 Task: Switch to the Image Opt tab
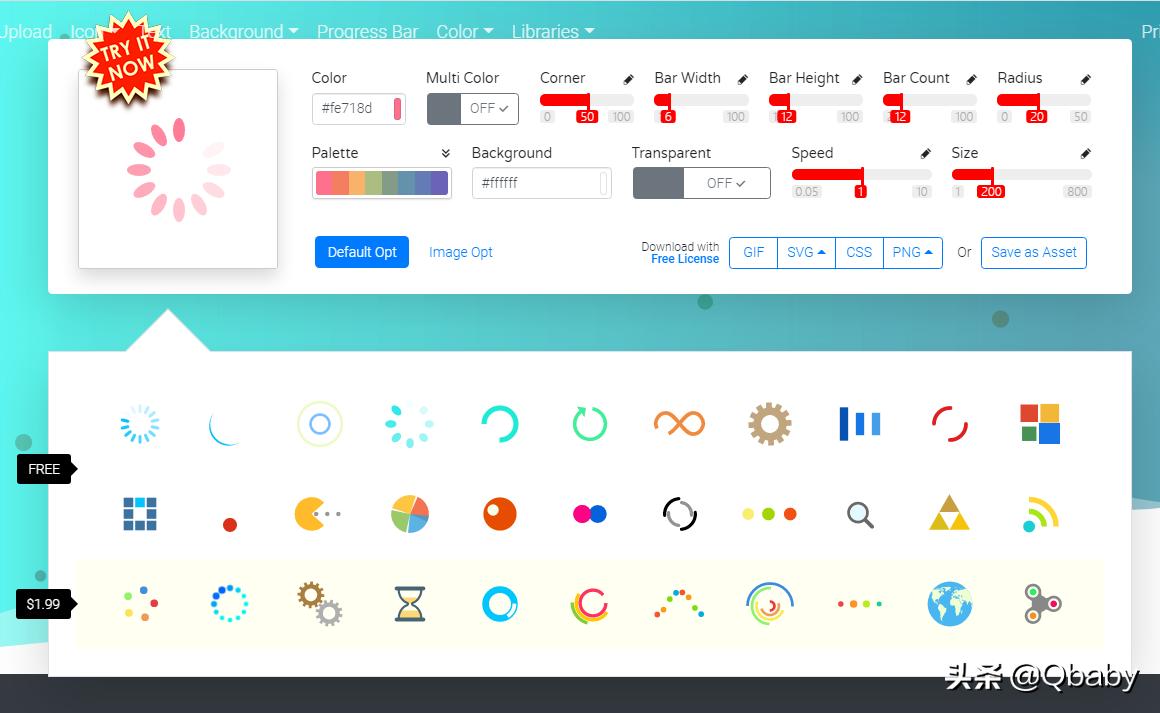[x=461, y=252]
